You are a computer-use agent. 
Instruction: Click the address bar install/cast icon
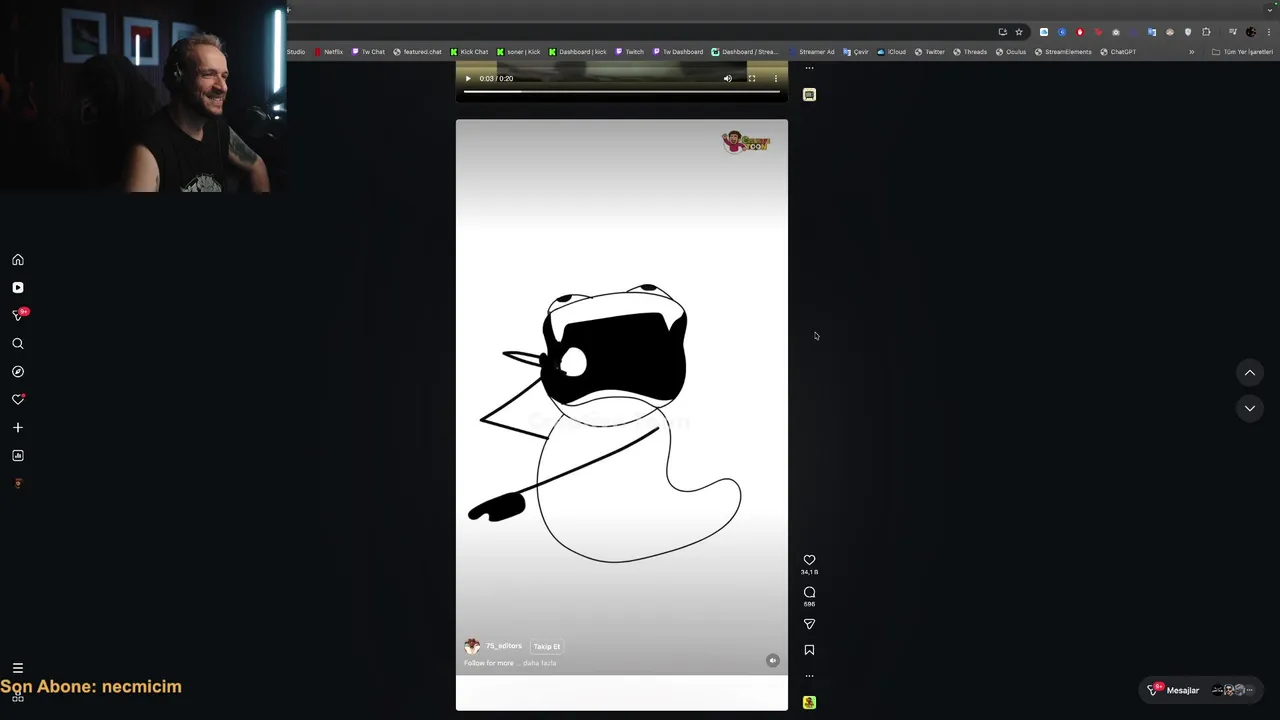(x=1002, y=32)
